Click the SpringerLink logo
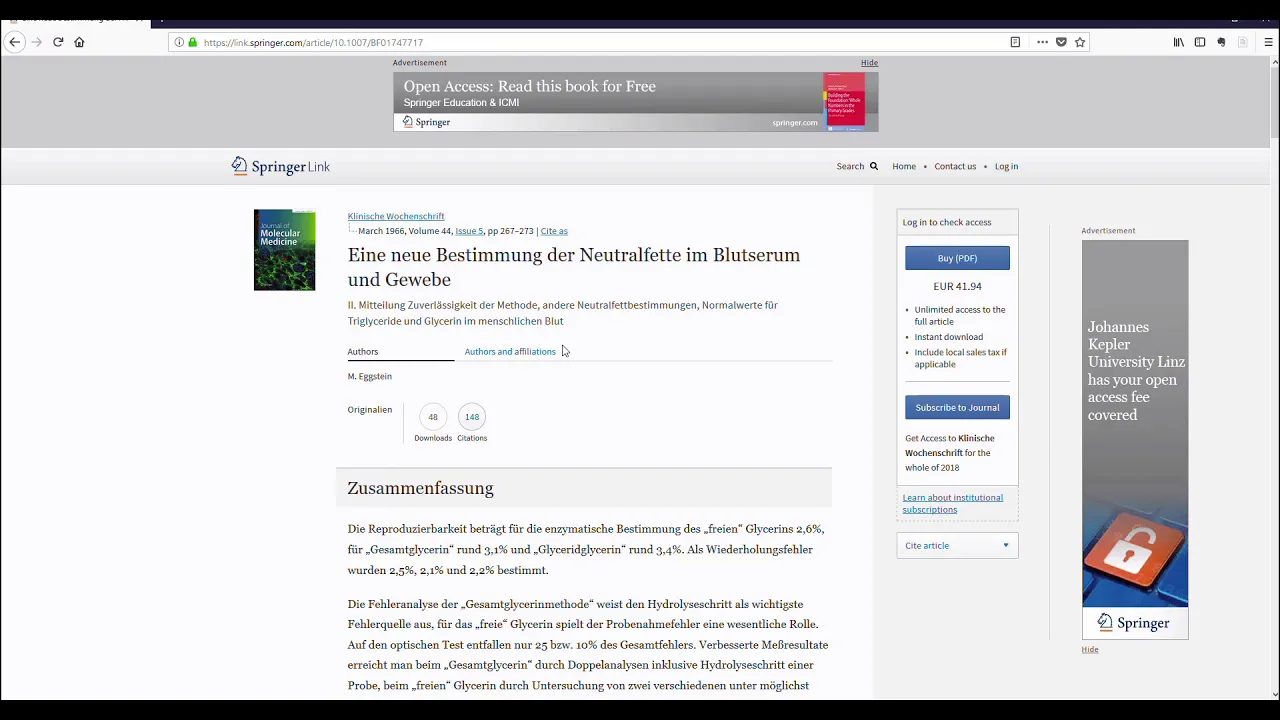The width and height of the screenshot is (1280, 720). 281,166
